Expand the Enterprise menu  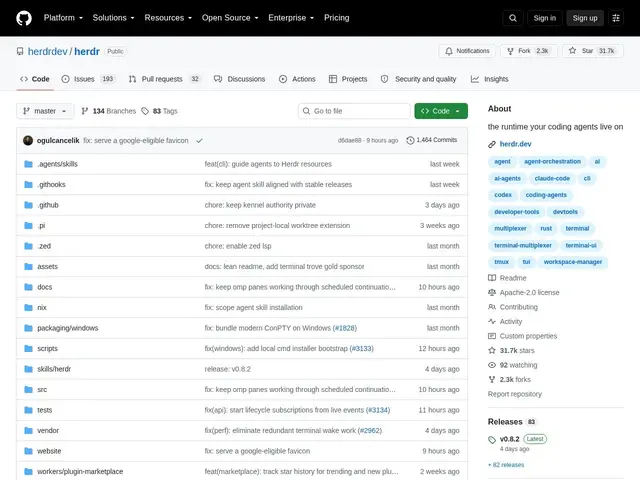[291, 18]
